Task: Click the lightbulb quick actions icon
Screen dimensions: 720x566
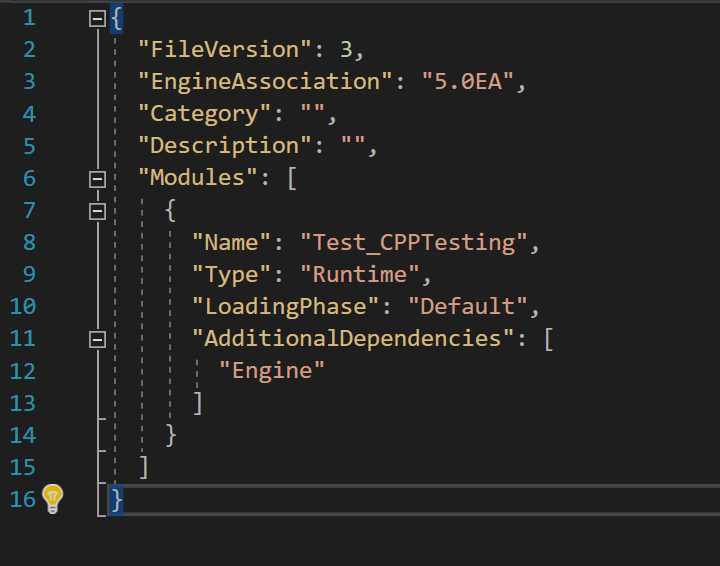Action: (52, 499)
